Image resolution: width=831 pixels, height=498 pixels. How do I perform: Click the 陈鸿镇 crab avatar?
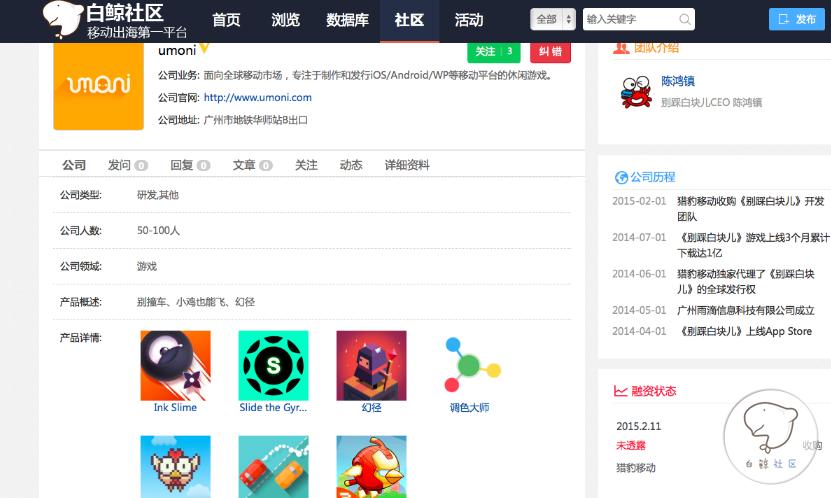tap(635, 92)
